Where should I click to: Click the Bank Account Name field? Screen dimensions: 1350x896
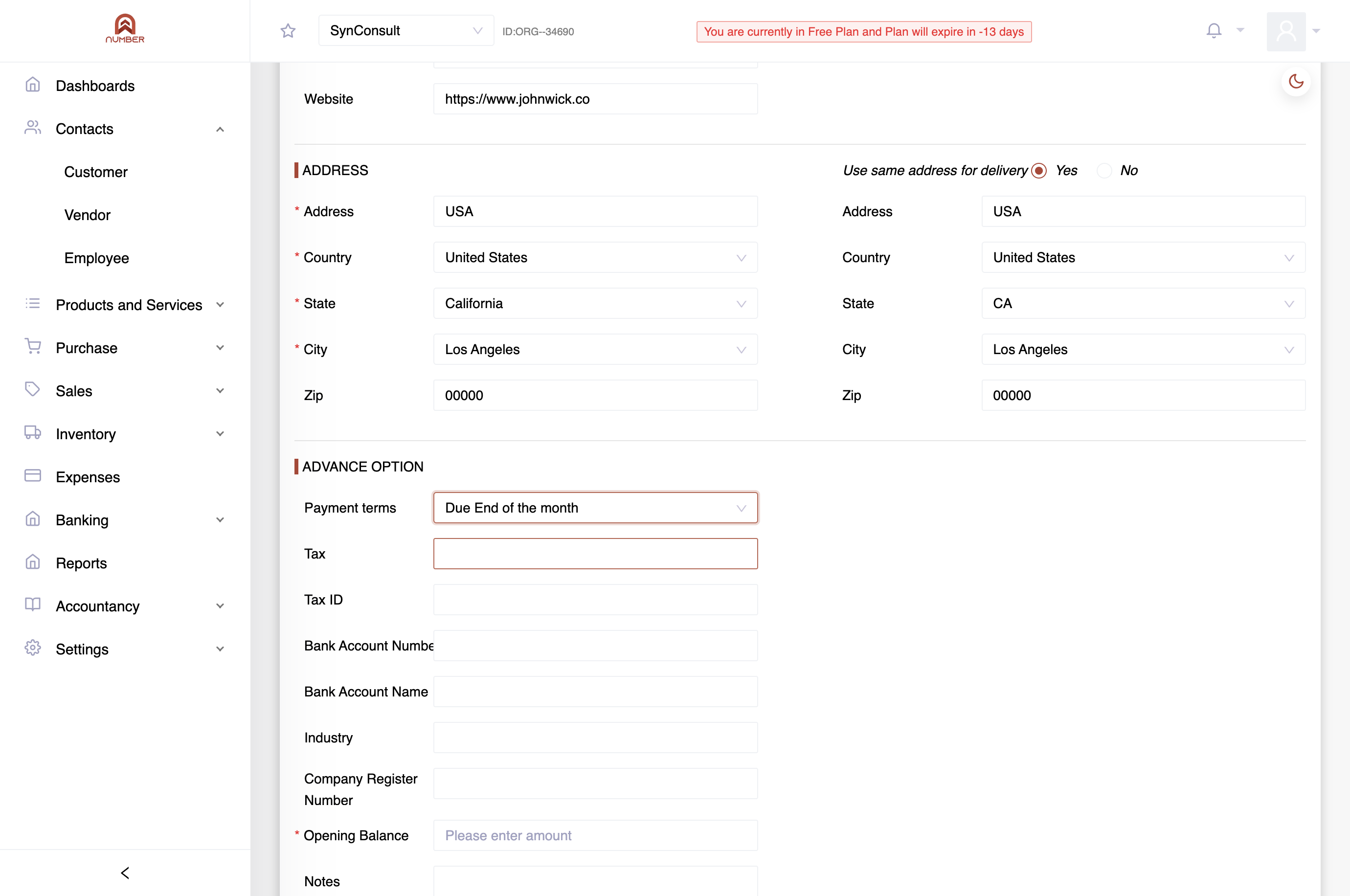click(x=595, y=692)
